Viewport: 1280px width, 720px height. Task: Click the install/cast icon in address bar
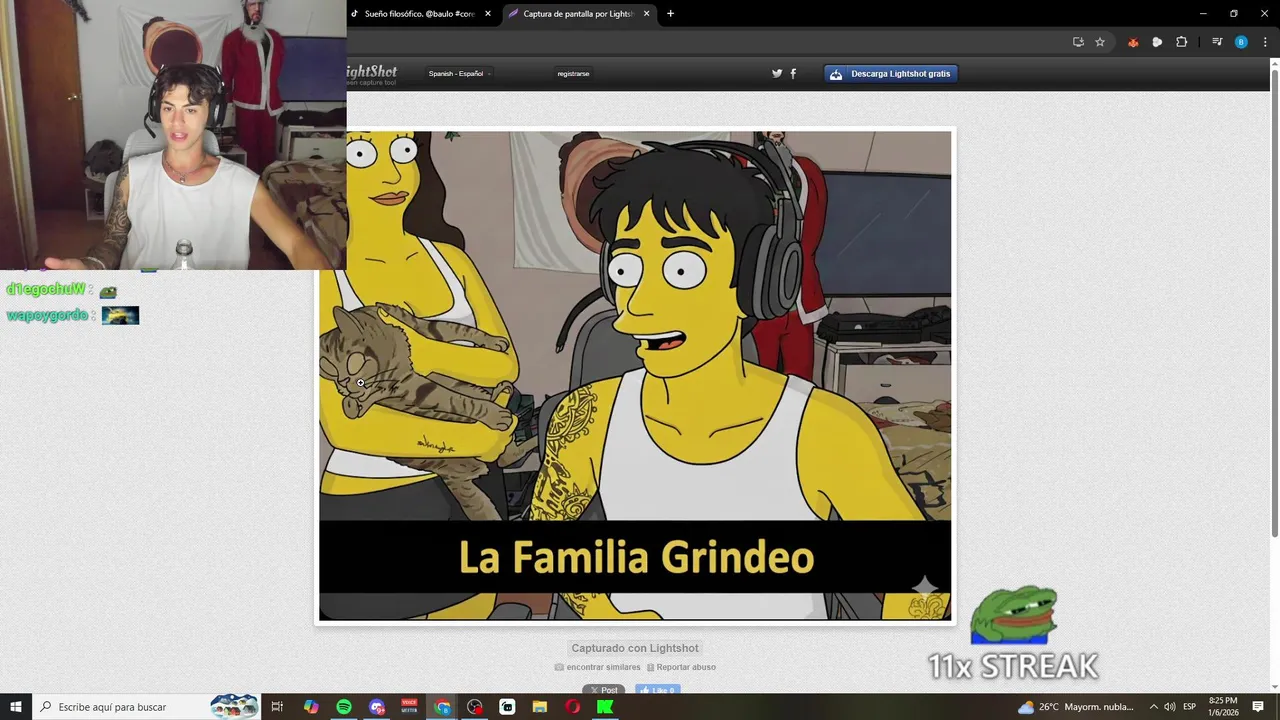tap(1078, 42)
